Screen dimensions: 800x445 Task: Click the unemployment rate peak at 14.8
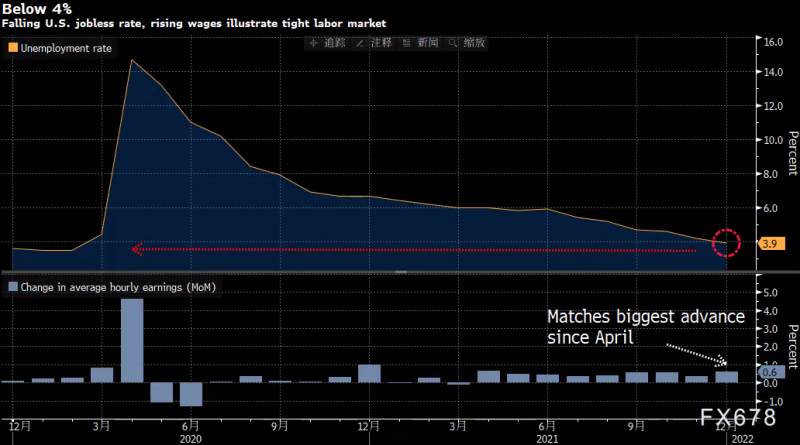(x=131, y=60)
